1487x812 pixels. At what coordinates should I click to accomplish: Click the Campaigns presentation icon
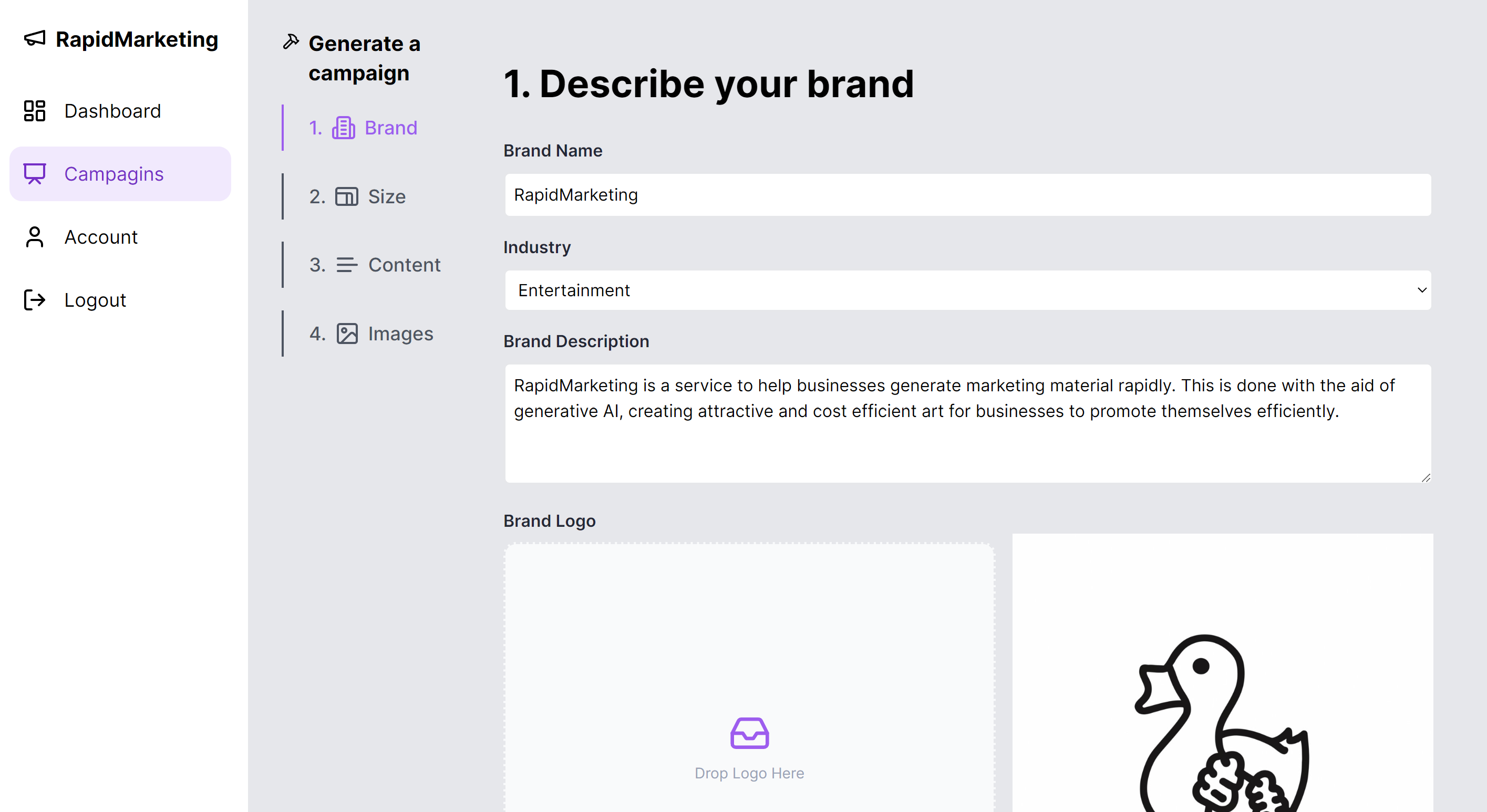(x=35, y=174)
